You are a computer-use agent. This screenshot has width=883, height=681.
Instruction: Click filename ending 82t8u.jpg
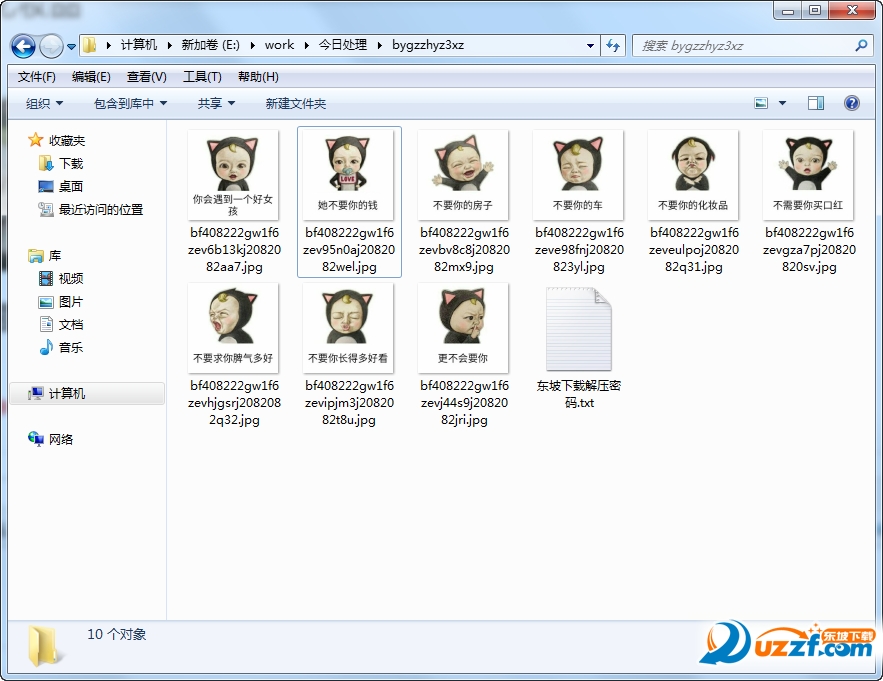(349, 403)
